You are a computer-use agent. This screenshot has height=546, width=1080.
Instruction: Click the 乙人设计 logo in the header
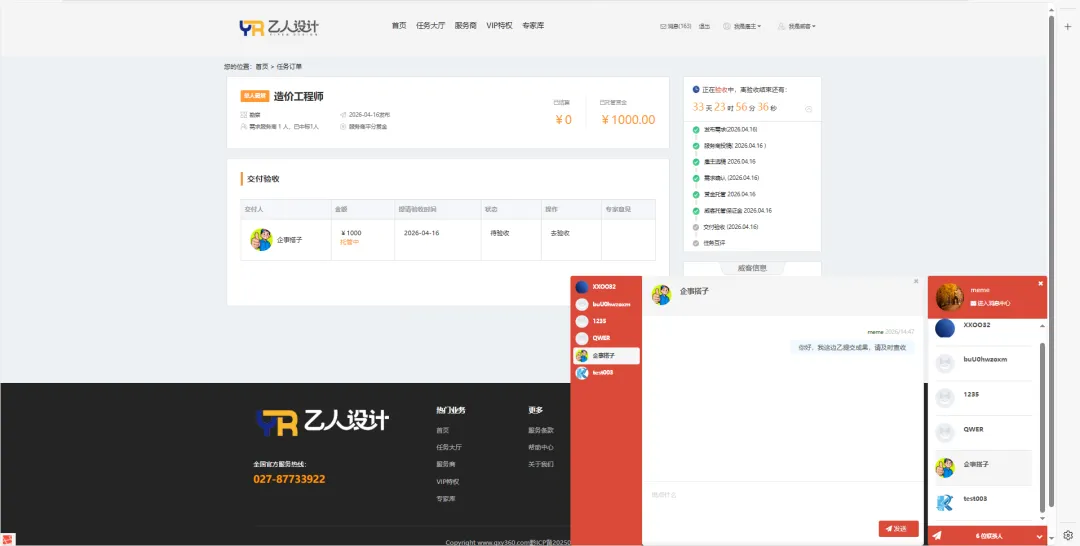(279, 27)
